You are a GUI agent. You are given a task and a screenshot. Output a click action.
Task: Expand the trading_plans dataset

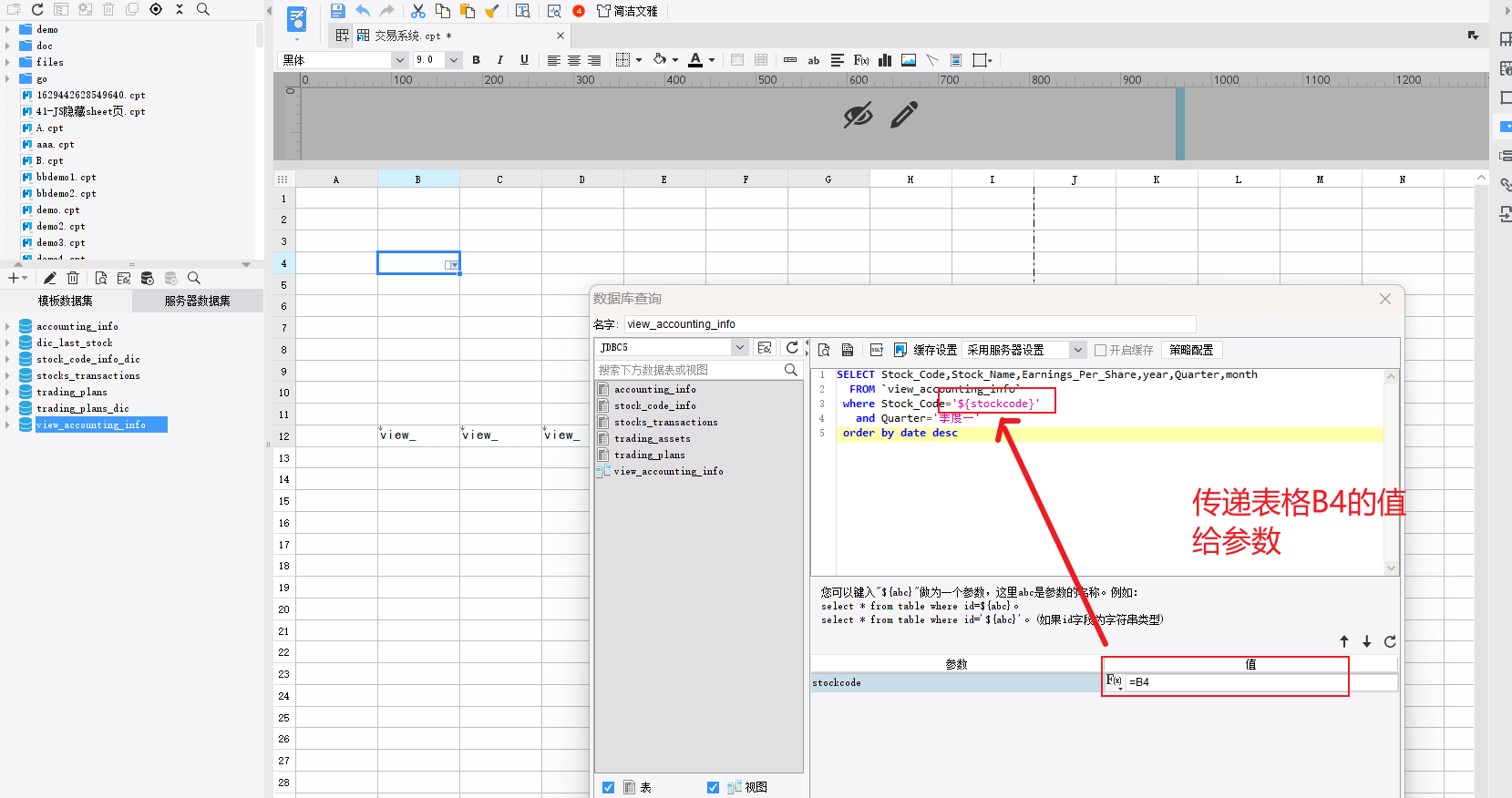[7, 392]
